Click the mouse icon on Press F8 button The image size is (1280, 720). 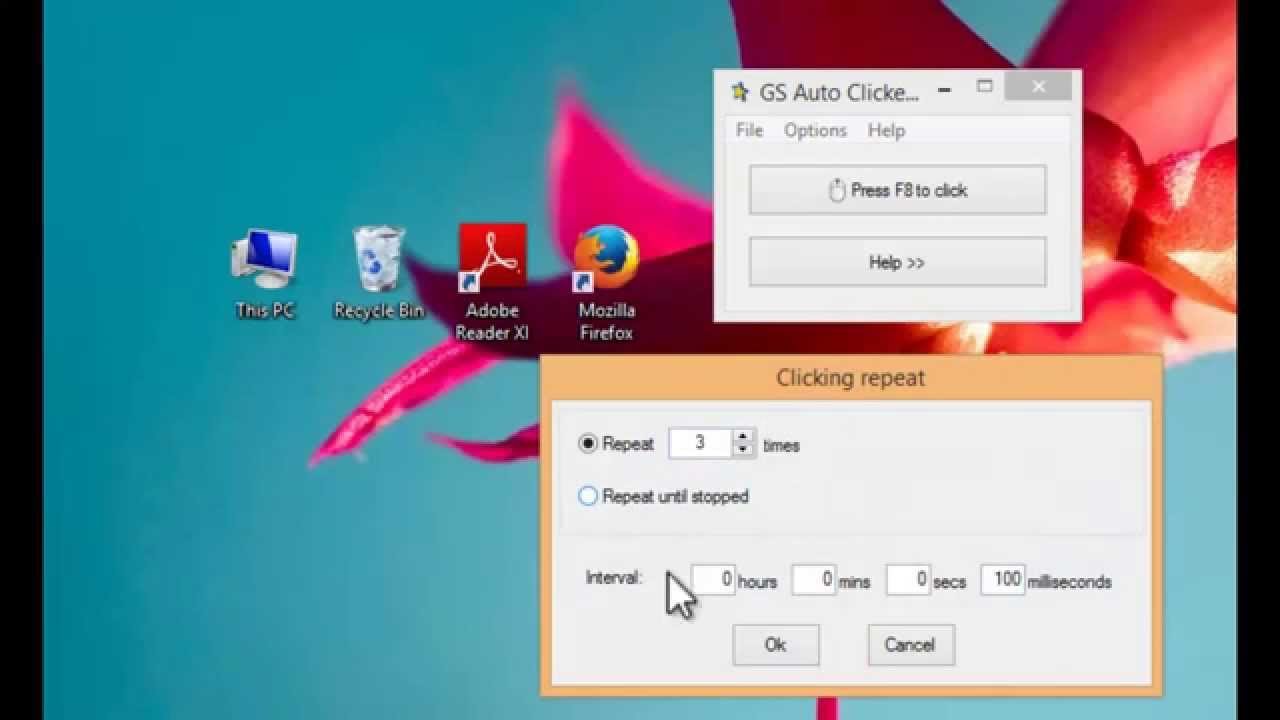point(834,189)
